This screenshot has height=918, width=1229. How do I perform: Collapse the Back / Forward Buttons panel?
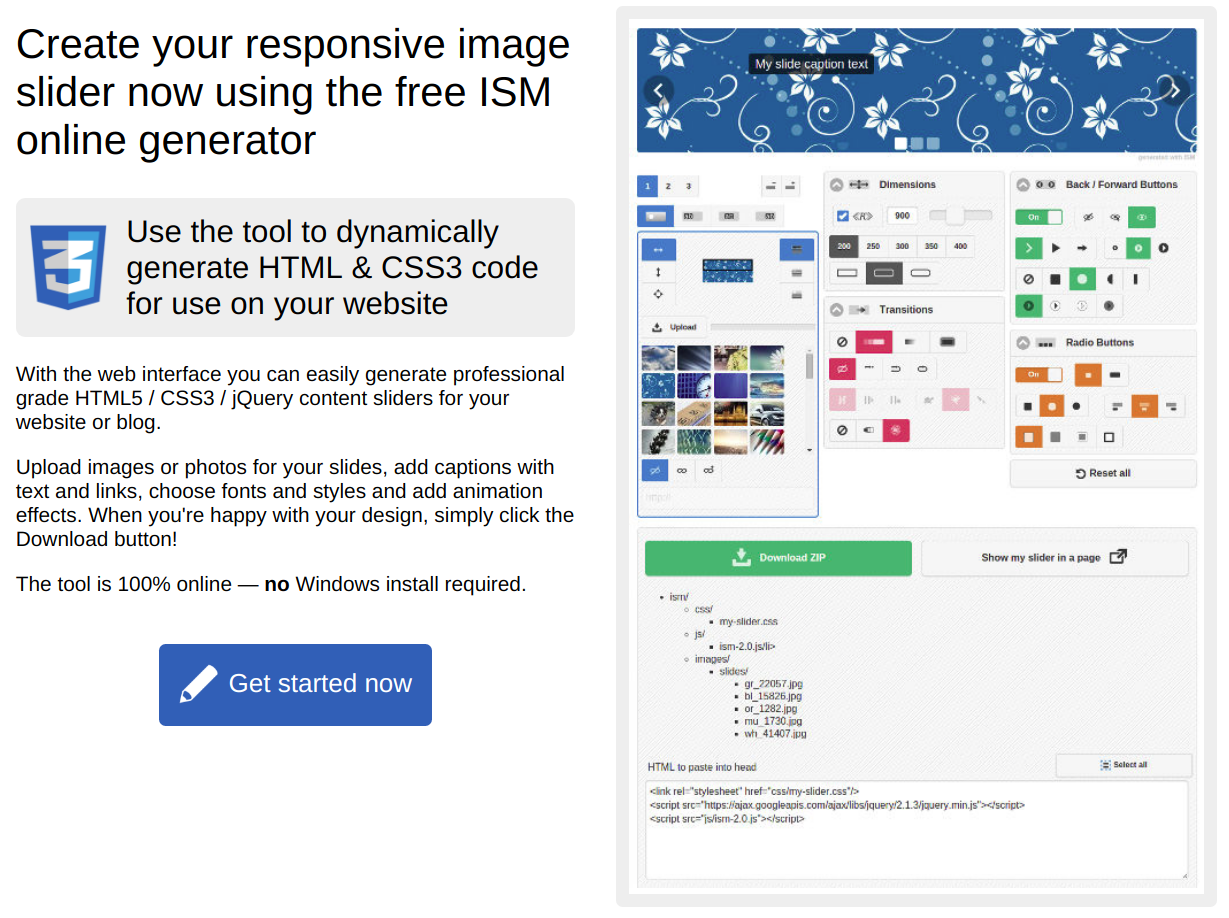(x=1023, y=185)
